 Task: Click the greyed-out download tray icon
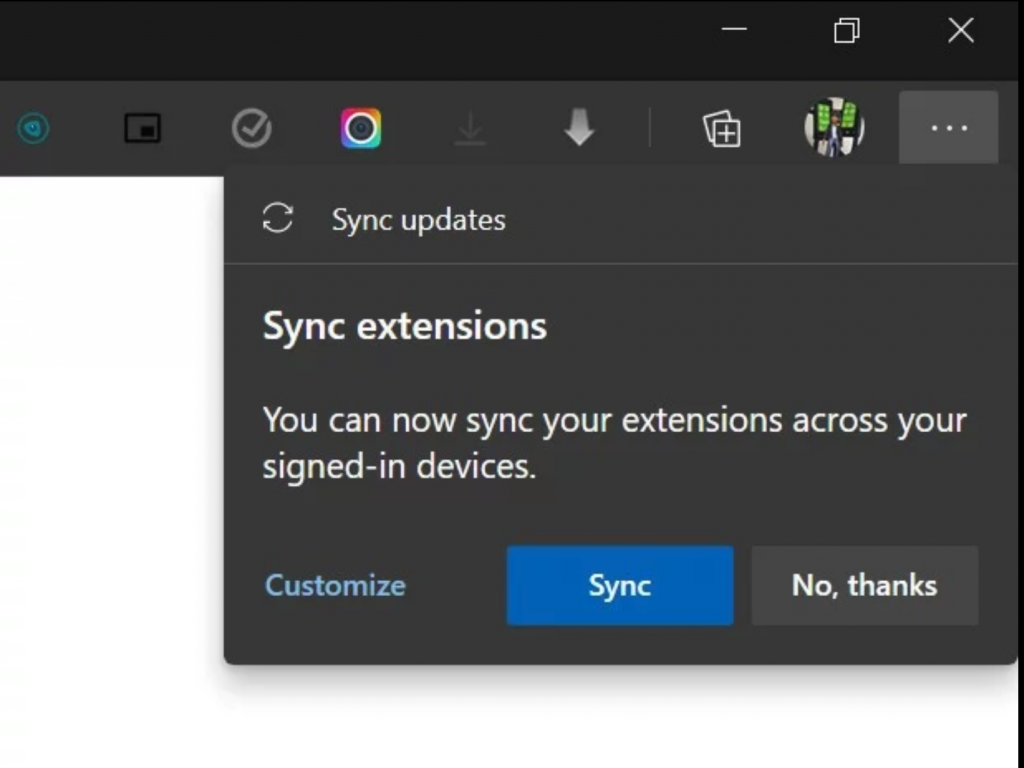(470, 129)
